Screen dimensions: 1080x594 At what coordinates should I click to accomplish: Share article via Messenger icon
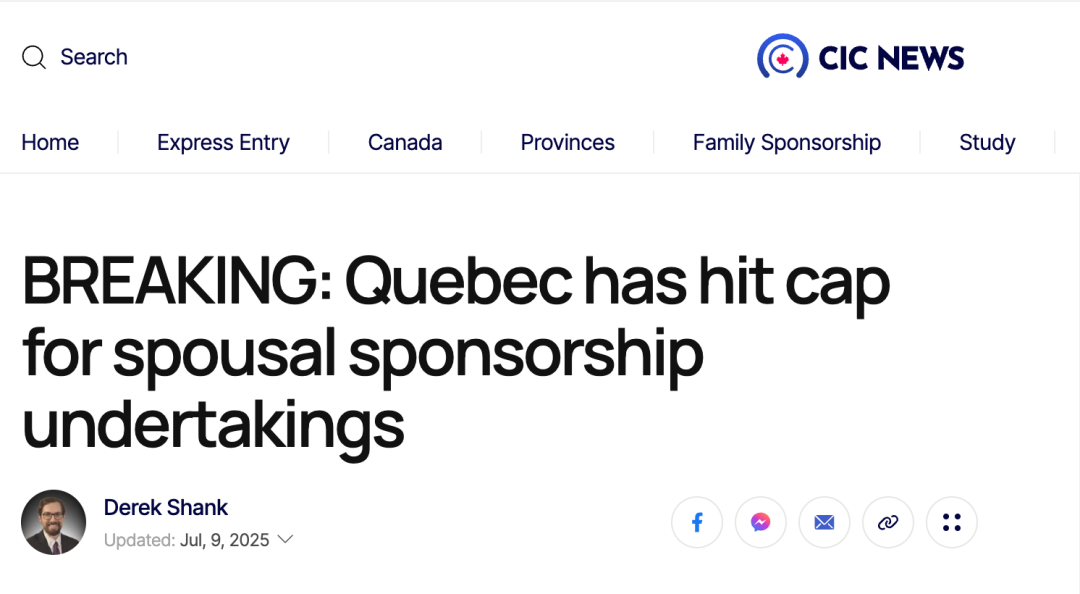(x=760, y=522)
